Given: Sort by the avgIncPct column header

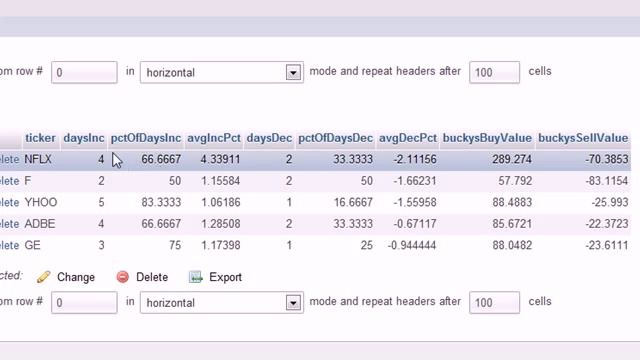Looking at the screenshot, I should pos(214,138).
